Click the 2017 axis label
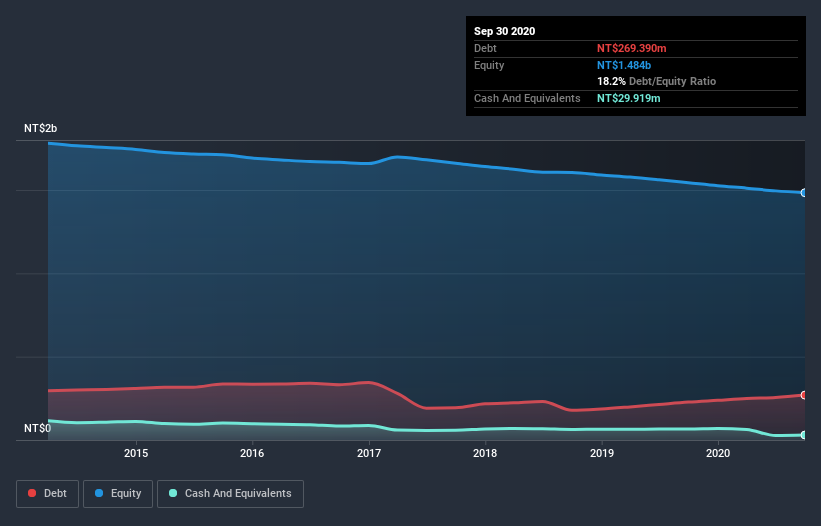 tap(369, 453)
